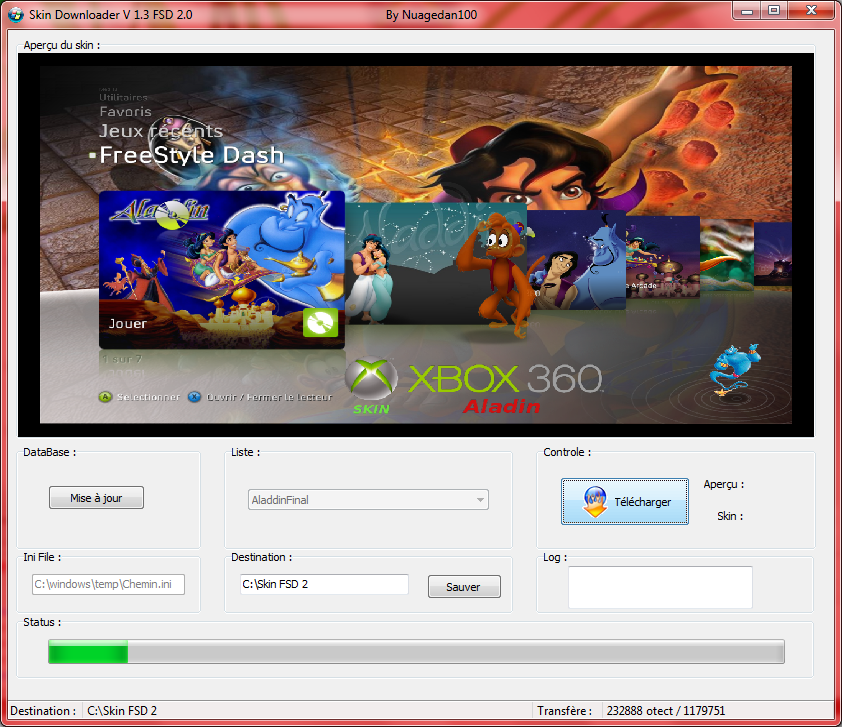The height and width of the screenshot is (727, 842).
Task: Close the Skin Downloader window
Action: (x=811, y=11)
